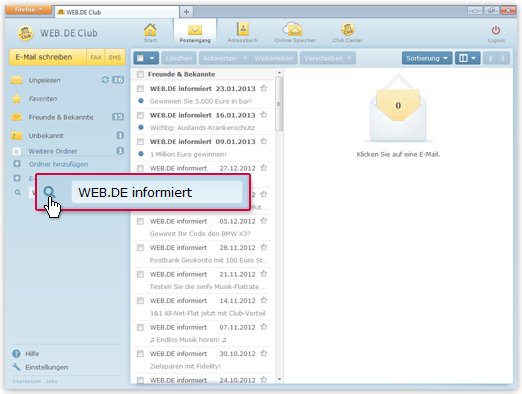
Task: Check the email dated 21.11.2012
Action: tap(140, 274)
